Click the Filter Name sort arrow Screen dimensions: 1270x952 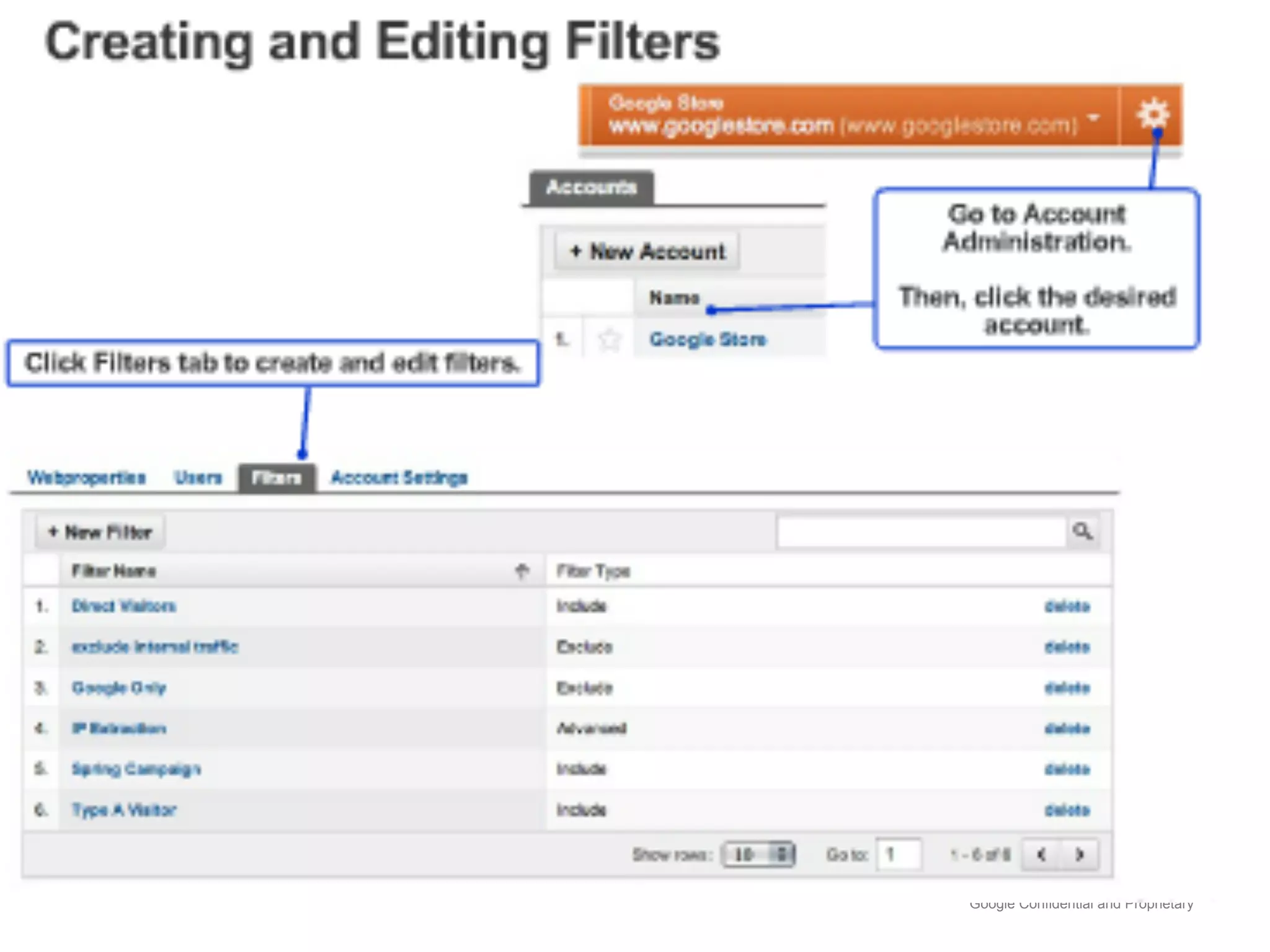pyautogui.click(x=522, y=571)
